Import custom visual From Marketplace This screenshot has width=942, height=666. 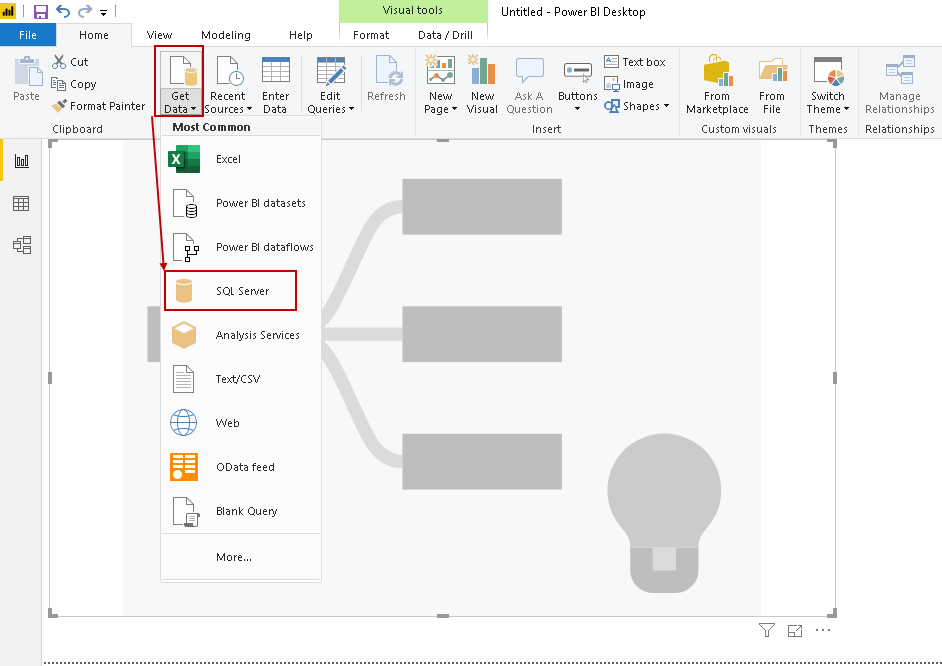[717, 83]
